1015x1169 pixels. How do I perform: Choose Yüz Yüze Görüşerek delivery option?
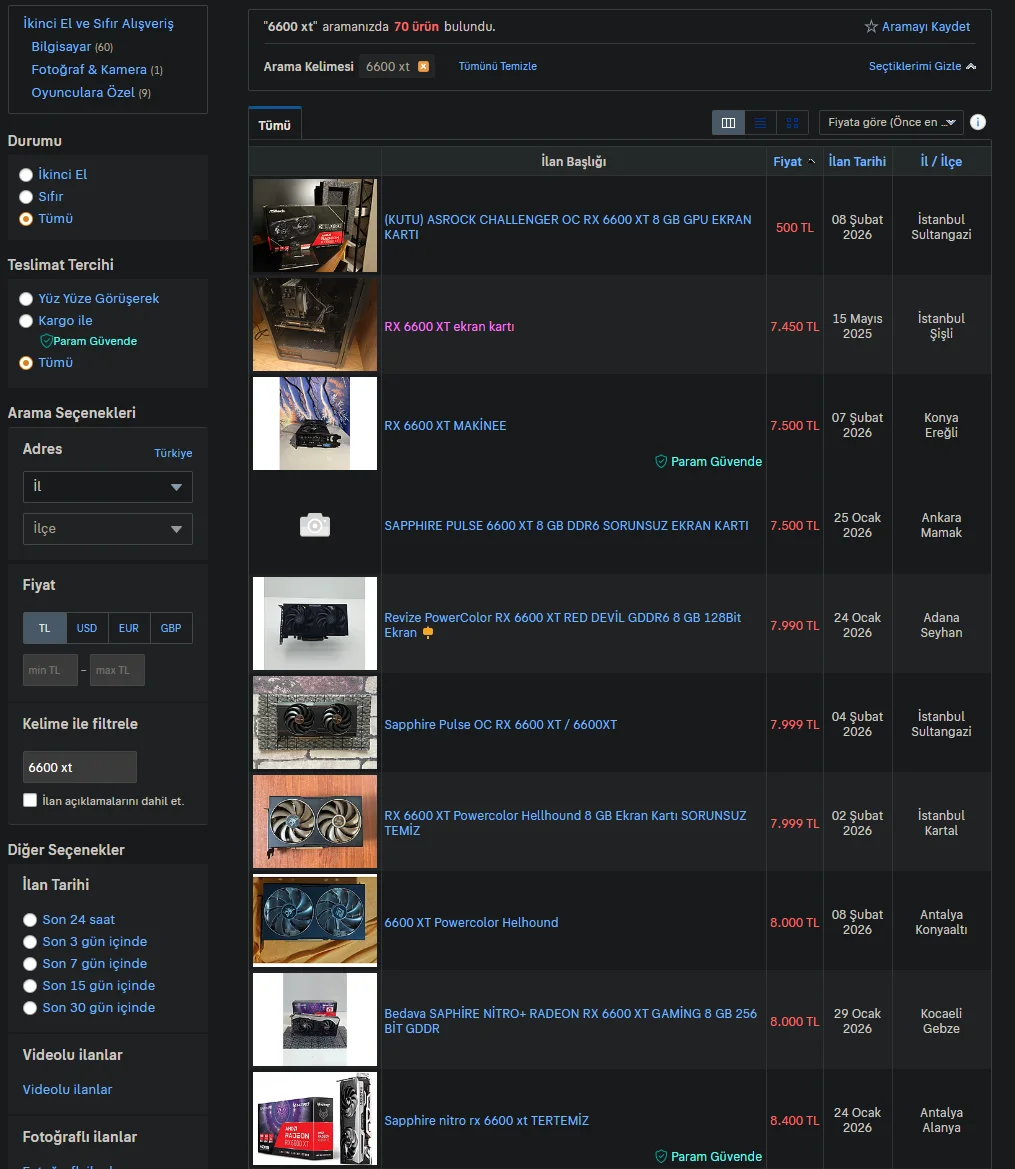point(26,299)
